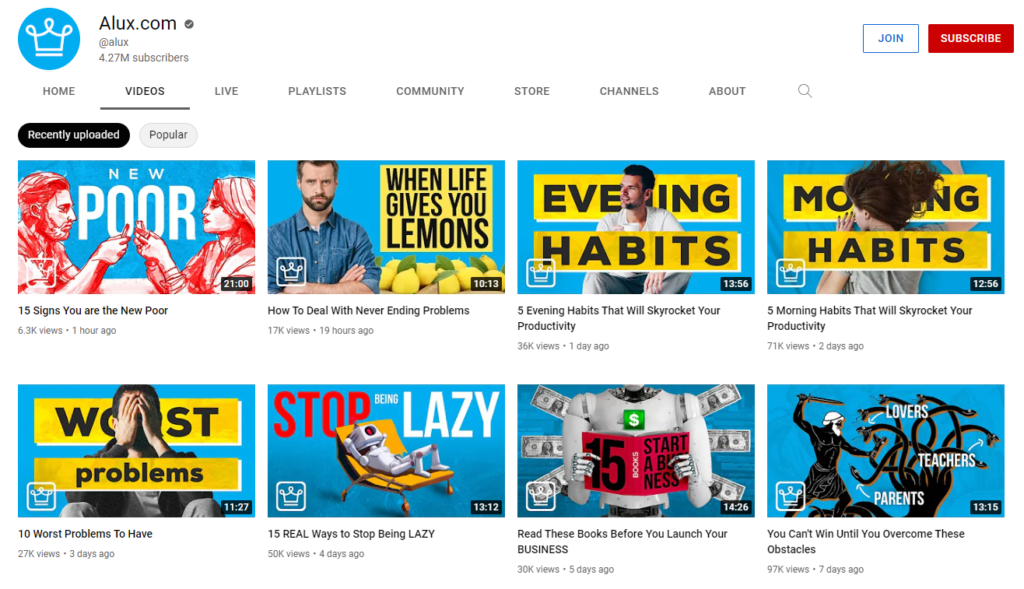The width and height of the screenshot is (1024, 589).
Task: Click crown watermark on Stop Being Lazy thumbnail
Action: 291,495
